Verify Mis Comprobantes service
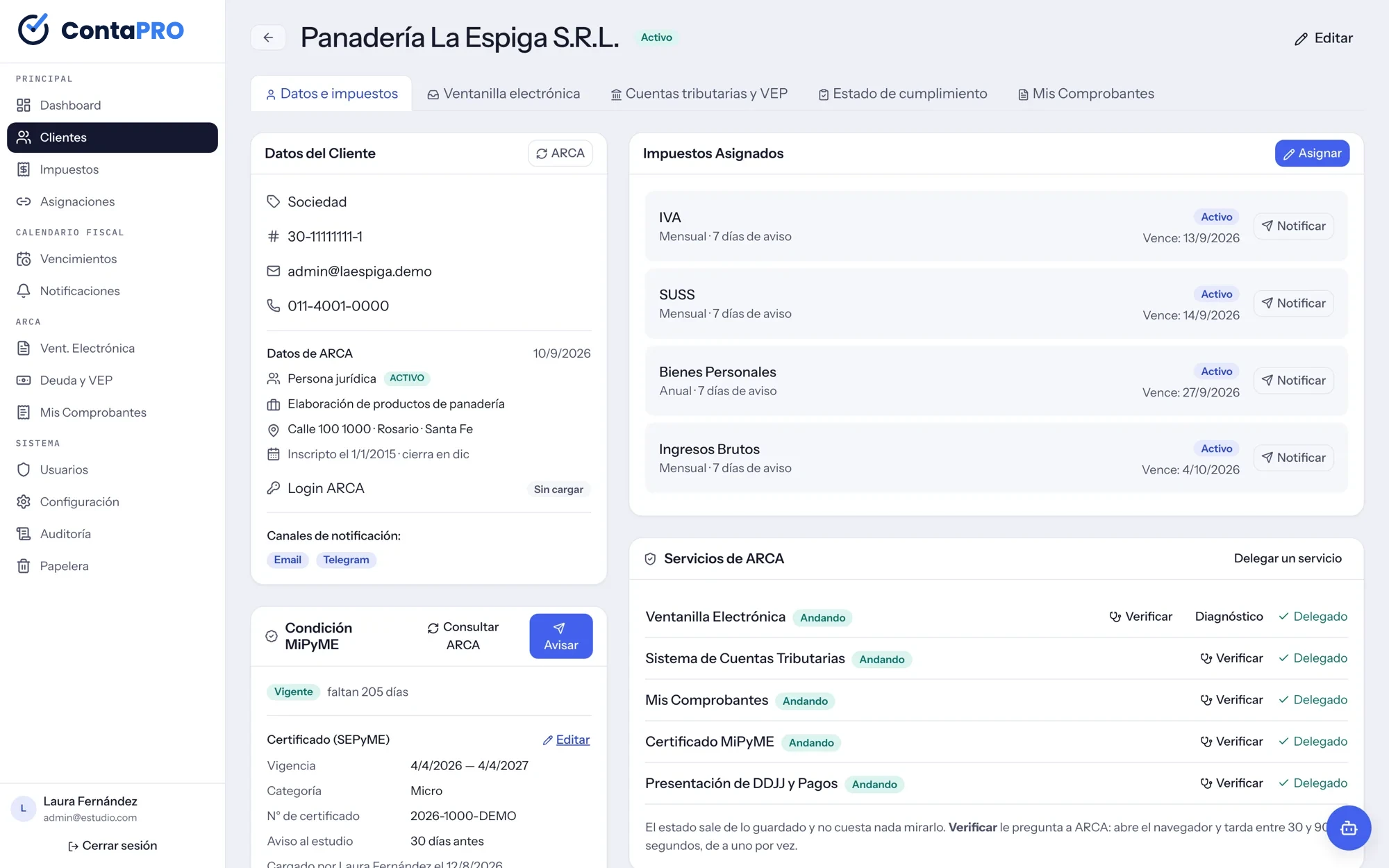This screenshot has width=1389, height=868. [x=1231, y=700]
